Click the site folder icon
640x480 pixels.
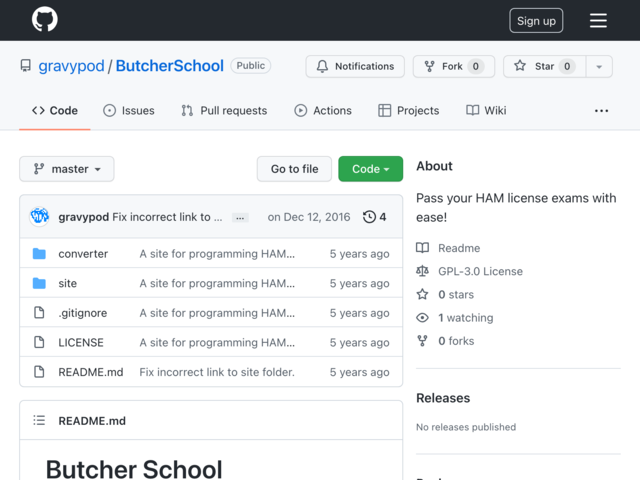coord(39,283)
